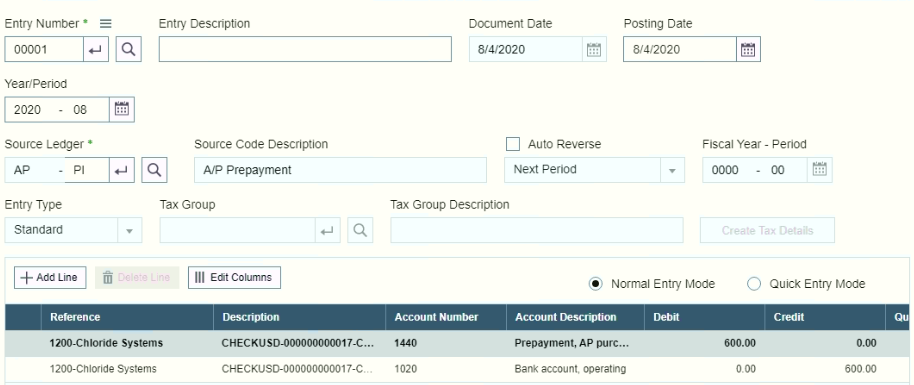The height and width of the screenshot is (385, 914).
Task: Click the Entry Description input field
Action: pos(305,50)
